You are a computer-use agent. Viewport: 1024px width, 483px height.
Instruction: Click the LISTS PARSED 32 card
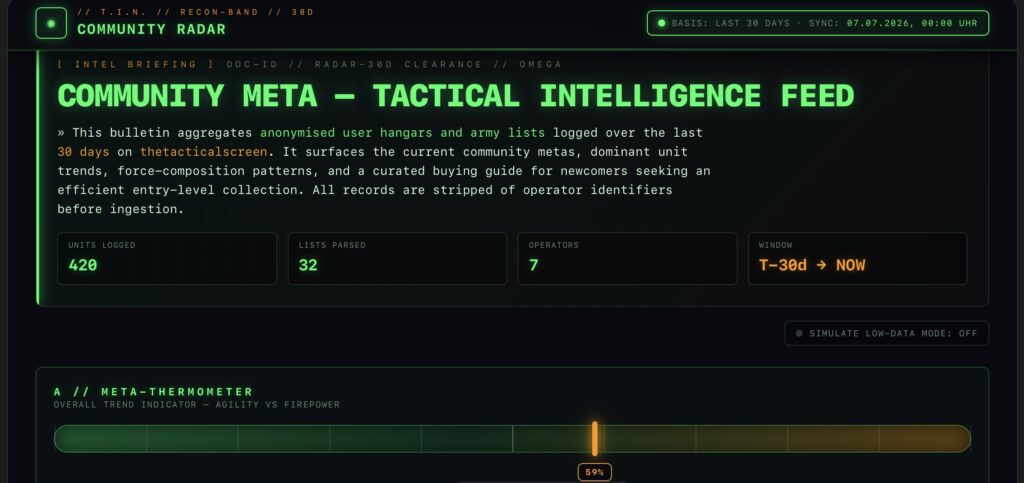pyautogui.click(x=397, y=258)
